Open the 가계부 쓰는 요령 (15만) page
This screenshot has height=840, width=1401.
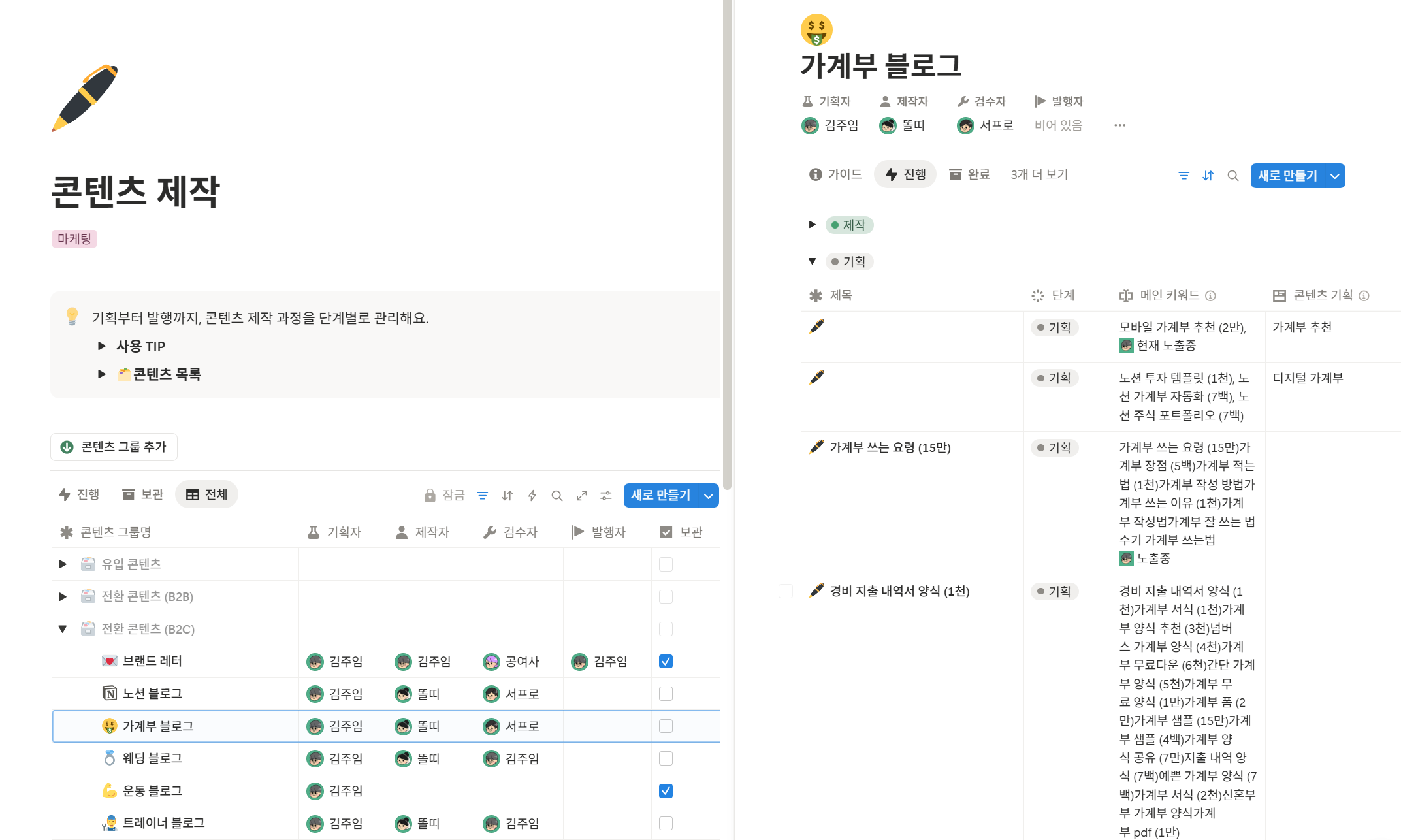pyautogui.click(x=890, y=447)
